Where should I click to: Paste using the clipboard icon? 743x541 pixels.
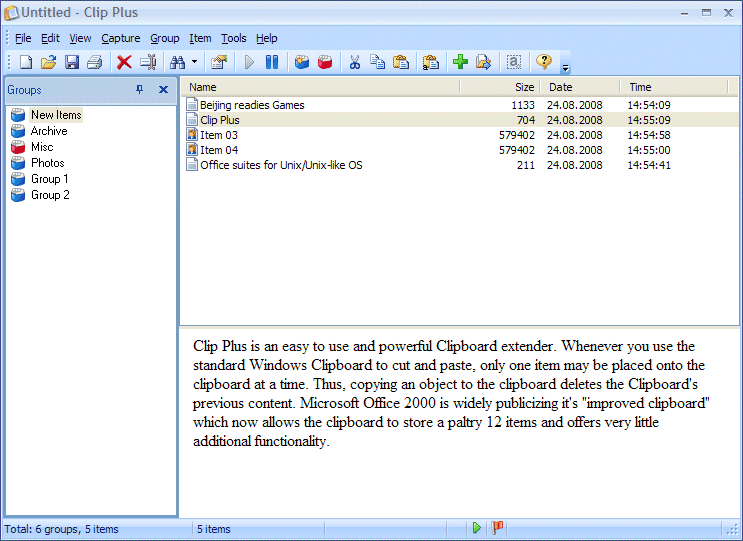[401, 62]
